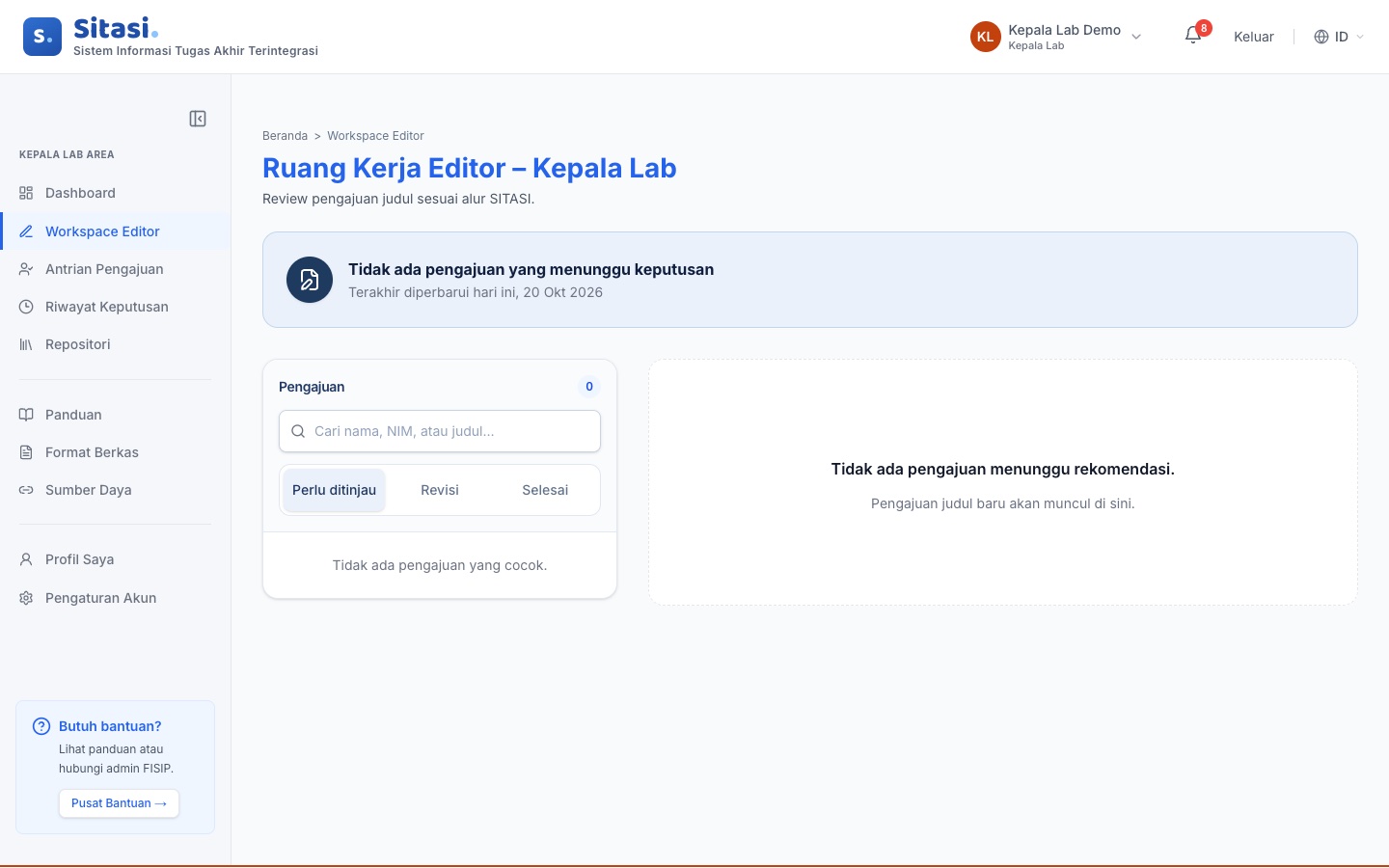Screen dimensions: 1389x868
Task: Switch to the Selesai tab
Action: (545, 490)
